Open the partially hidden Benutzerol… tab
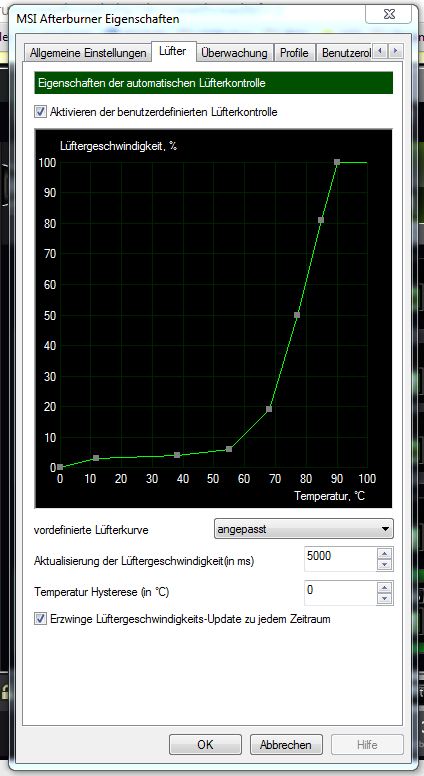 [344, 52]
